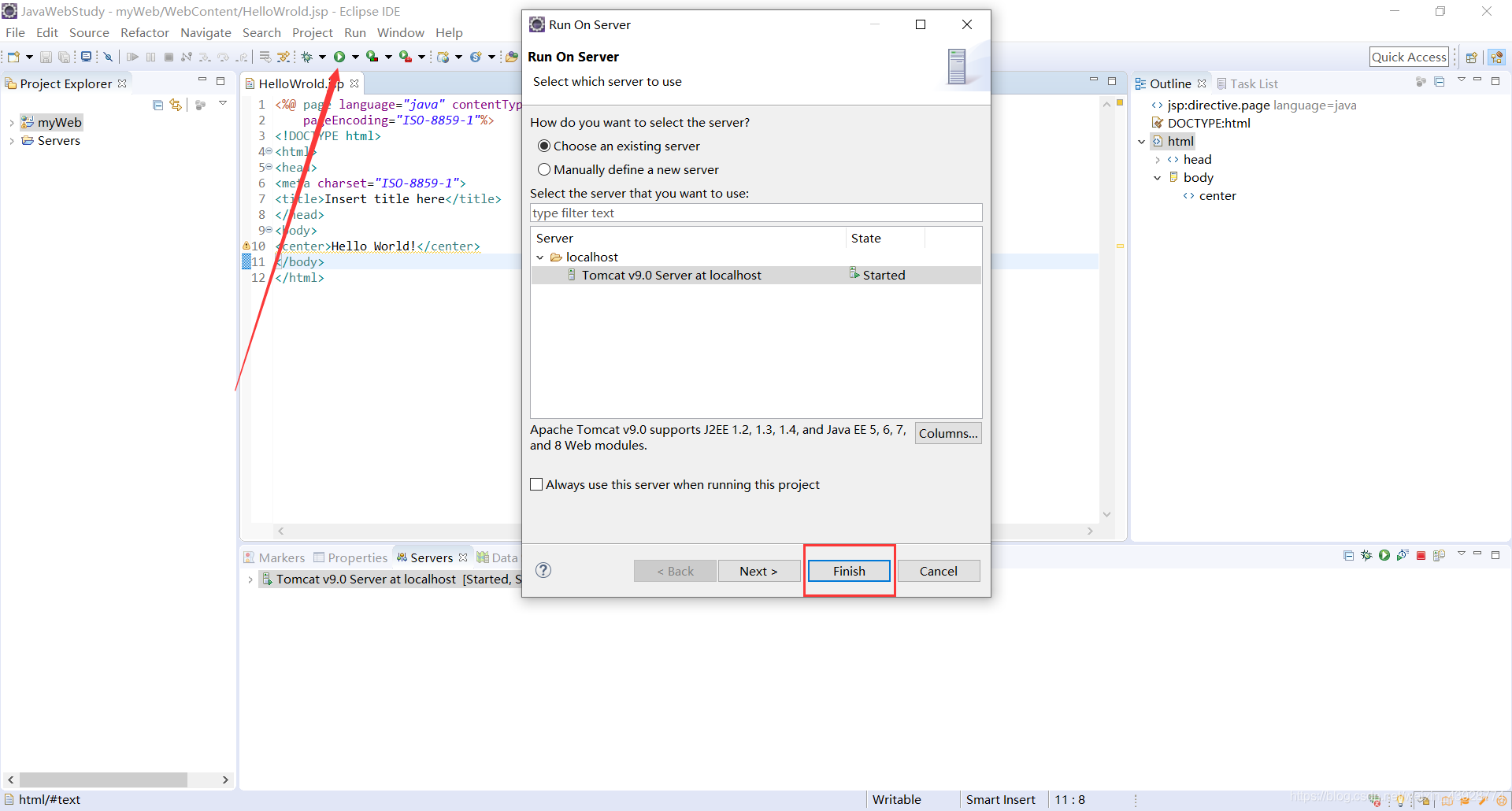This screenshot has height=811, width=1512.
Task: Open the Window menu
Action: [x=400, y=32]
